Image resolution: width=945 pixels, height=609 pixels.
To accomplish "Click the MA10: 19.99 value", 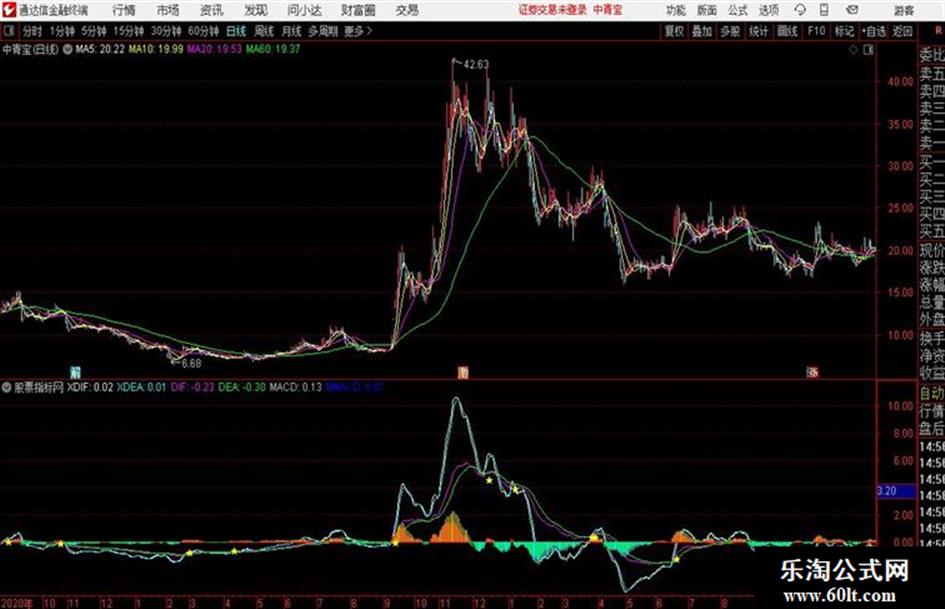I will tap(155, 49).
